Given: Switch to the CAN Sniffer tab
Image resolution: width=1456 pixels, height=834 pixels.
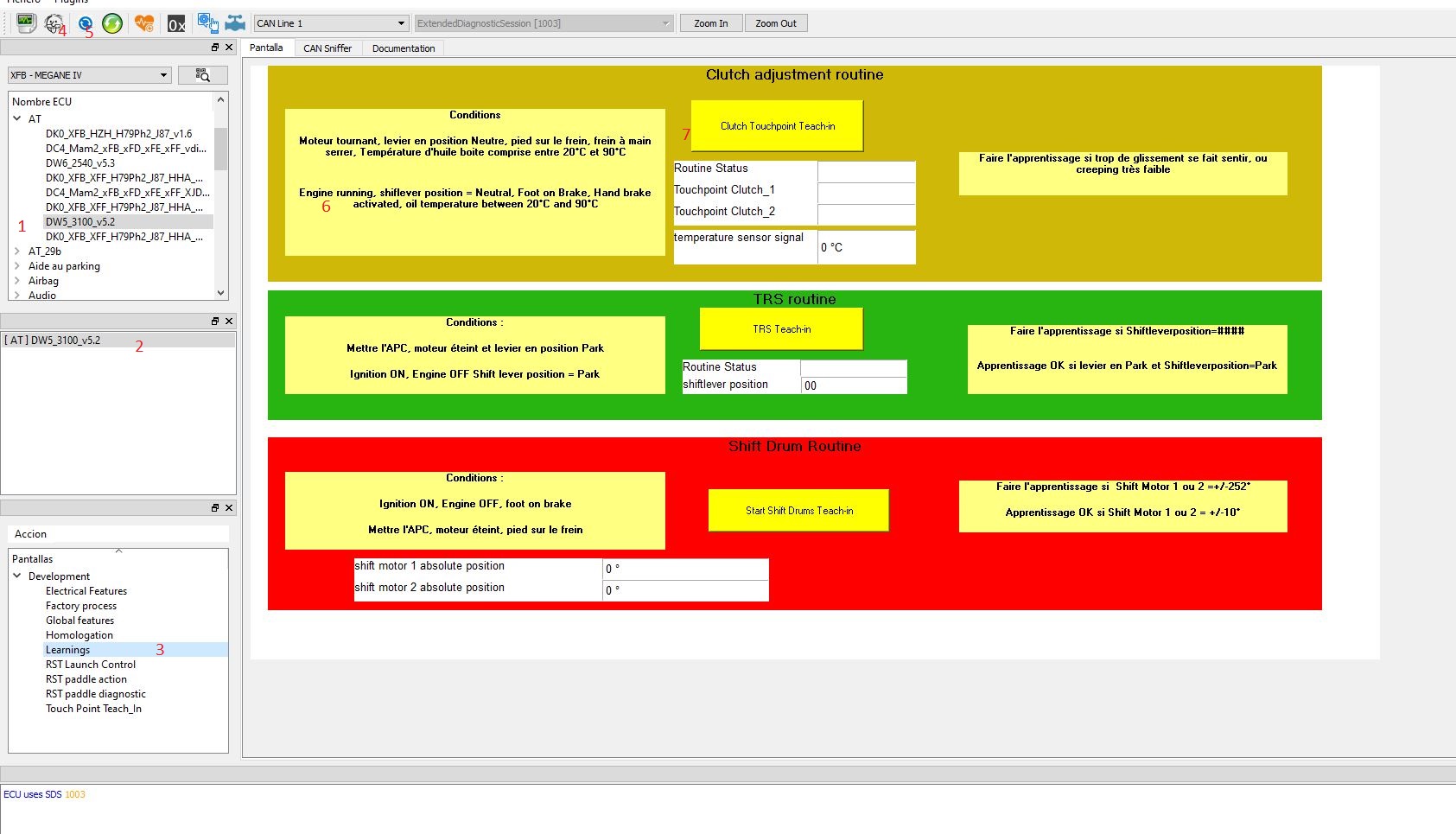Looking at the screenshot, I should tap(327, 48).
